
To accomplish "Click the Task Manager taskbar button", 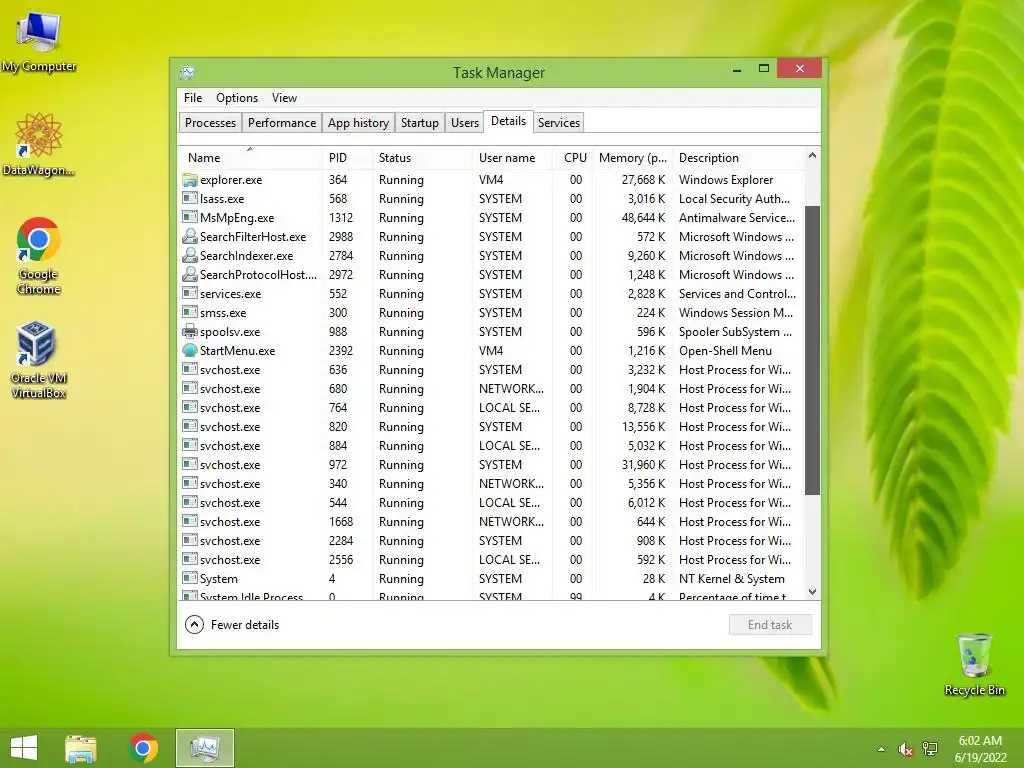I will pyautogui.click(x=204, y=748).
